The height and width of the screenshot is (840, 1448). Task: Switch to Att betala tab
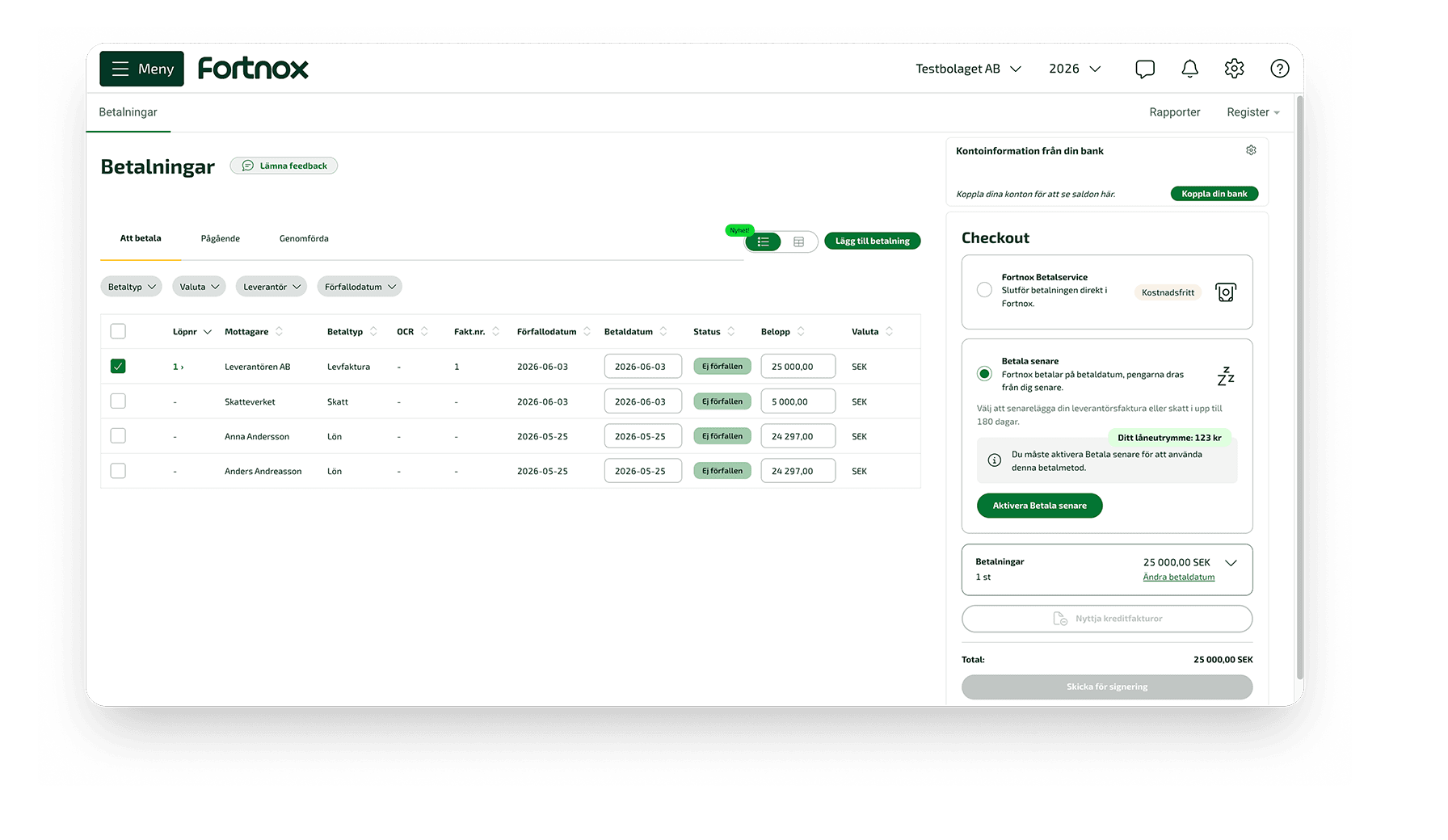141,238
